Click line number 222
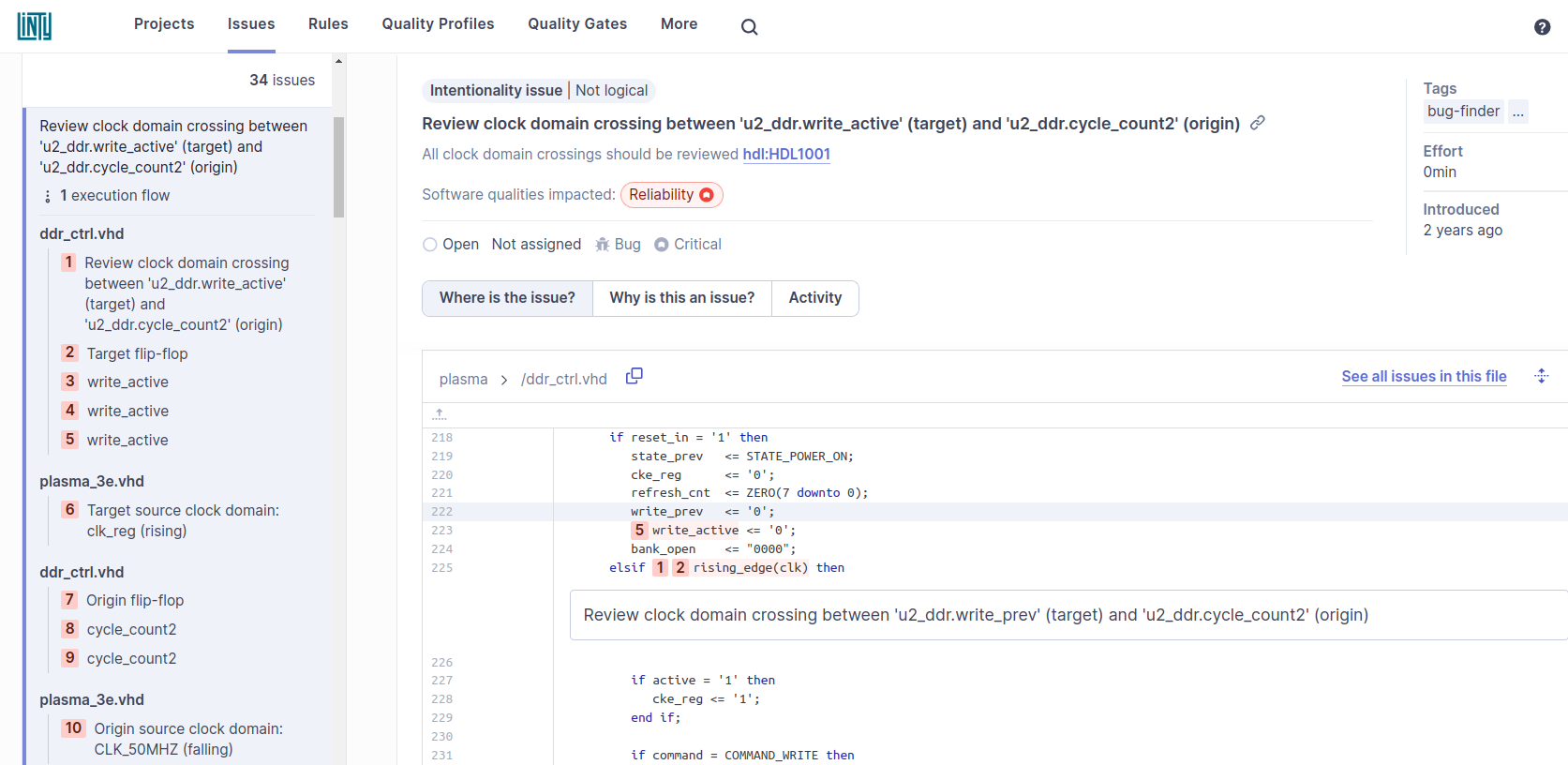Viewport: 1568px width, 765px height. [441, 512]
